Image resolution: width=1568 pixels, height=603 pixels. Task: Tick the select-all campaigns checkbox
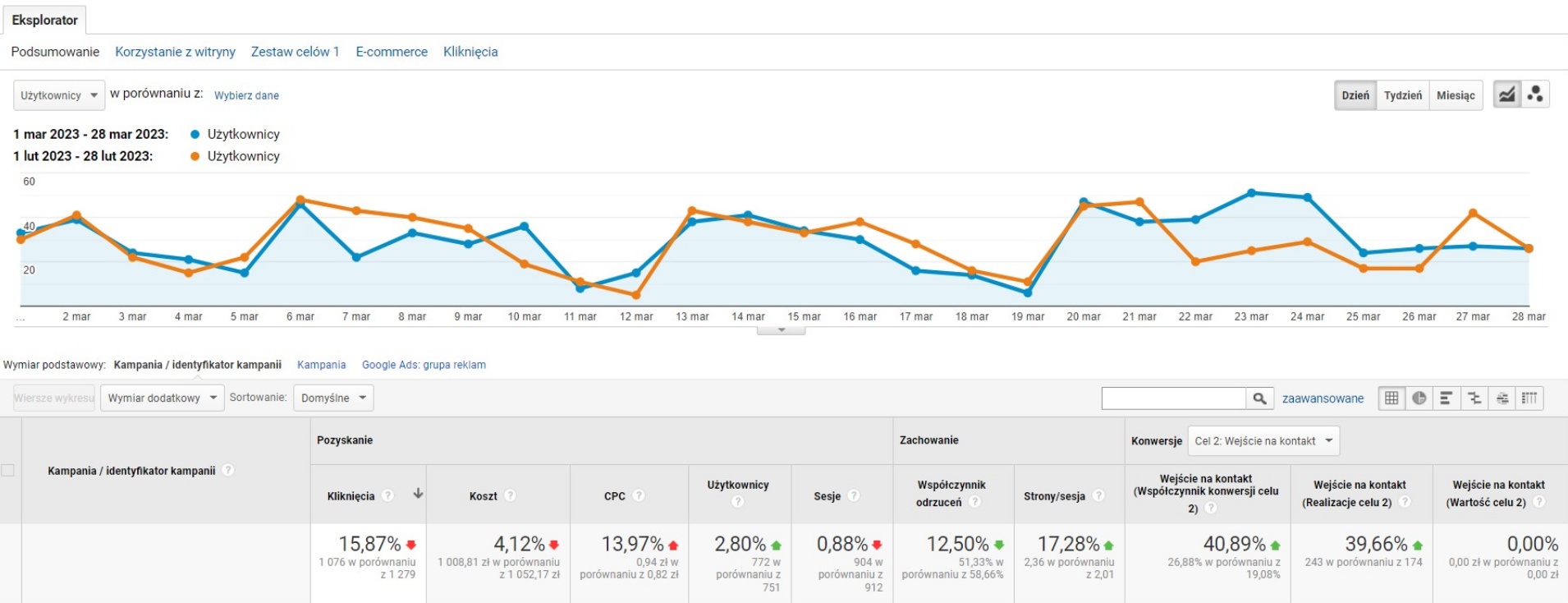(x=8, y=471)
